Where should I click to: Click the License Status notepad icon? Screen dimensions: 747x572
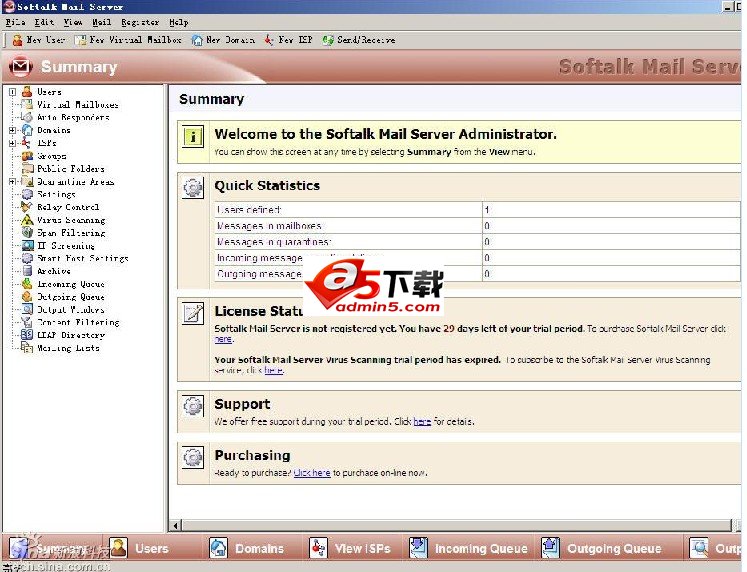pyautogui.click(x=193, y=313)
